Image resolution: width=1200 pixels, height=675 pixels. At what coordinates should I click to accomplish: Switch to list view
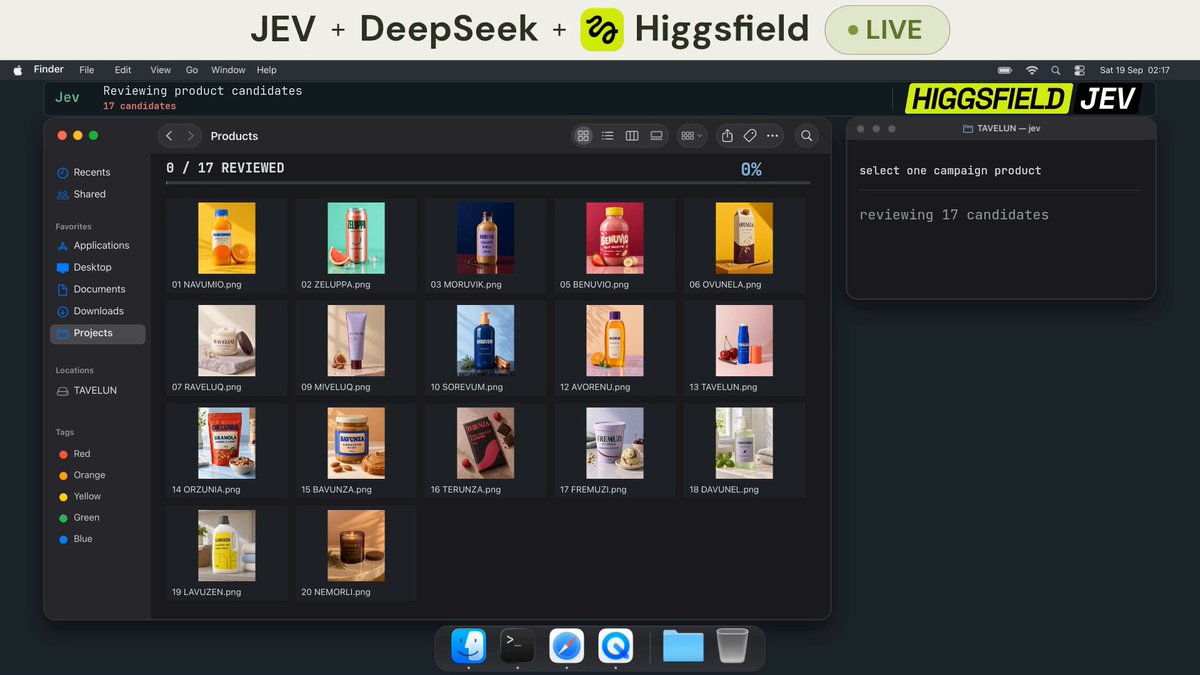coord(608,136)
